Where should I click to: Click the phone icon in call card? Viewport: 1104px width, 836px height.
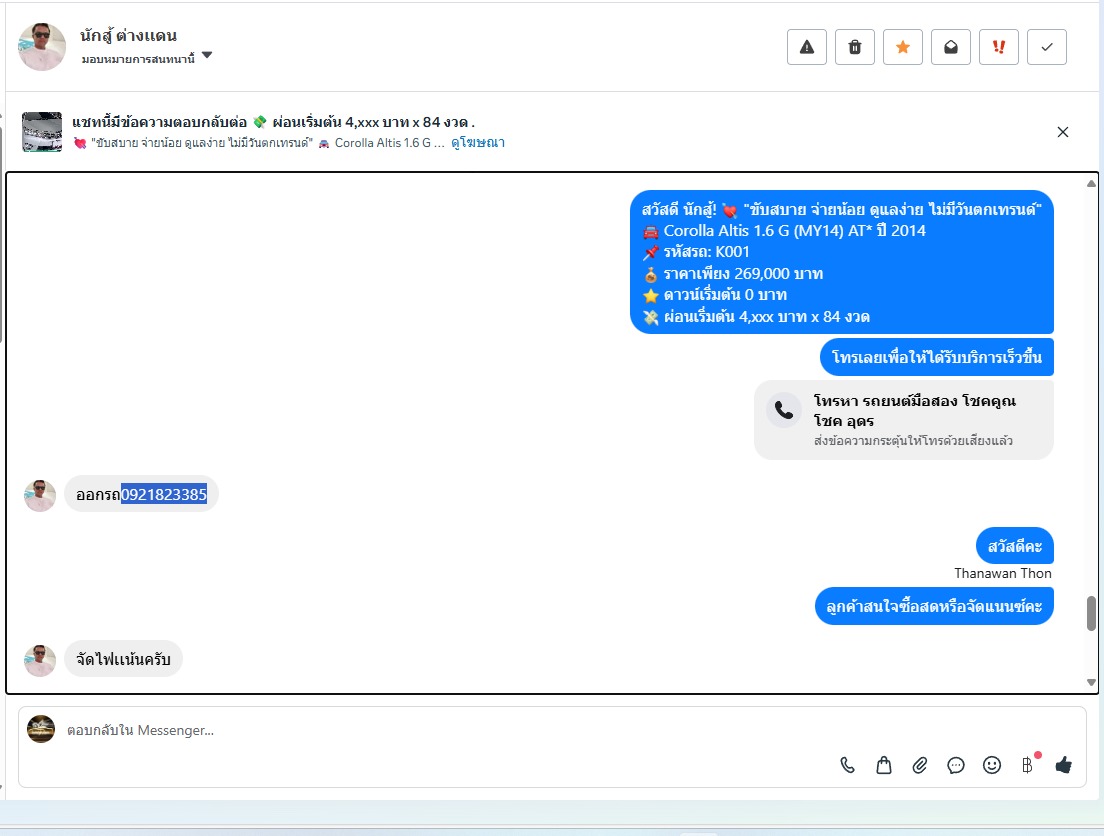point(784,410)
